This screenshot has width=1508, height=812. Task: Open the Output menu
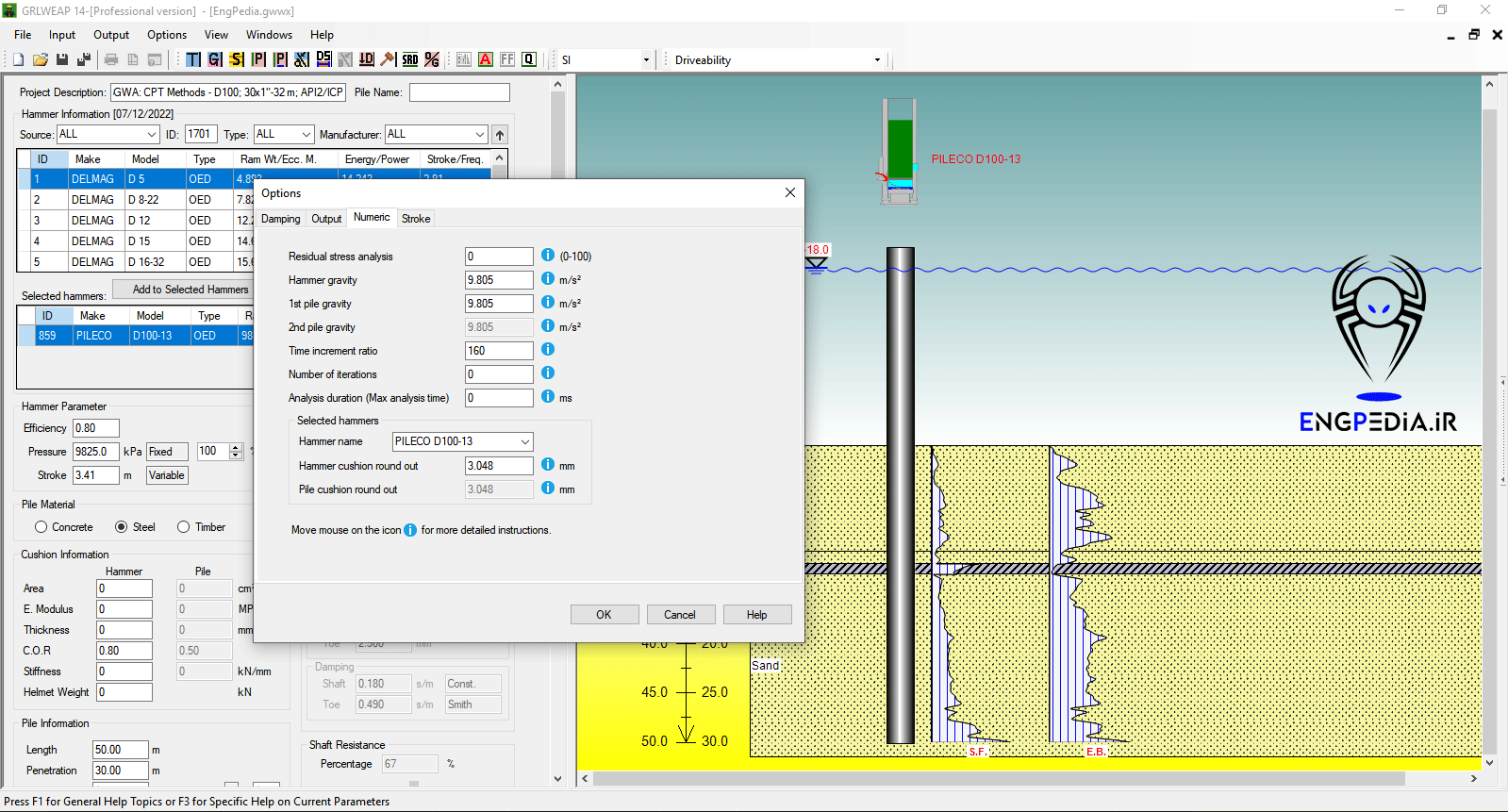(111, 35)
